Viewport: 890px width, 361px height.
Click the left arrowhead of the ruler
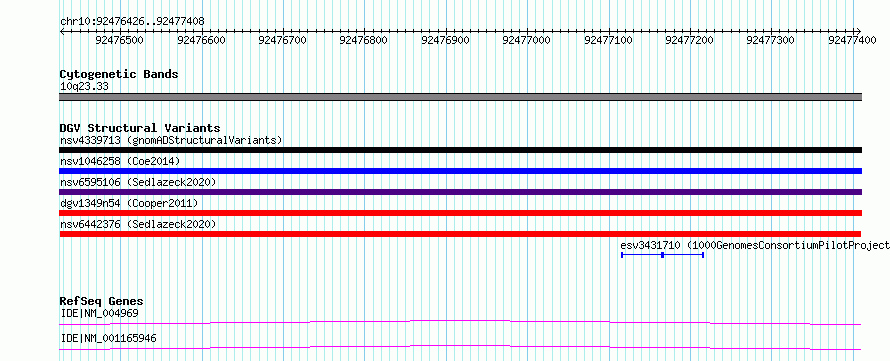(x=62, y=31)
